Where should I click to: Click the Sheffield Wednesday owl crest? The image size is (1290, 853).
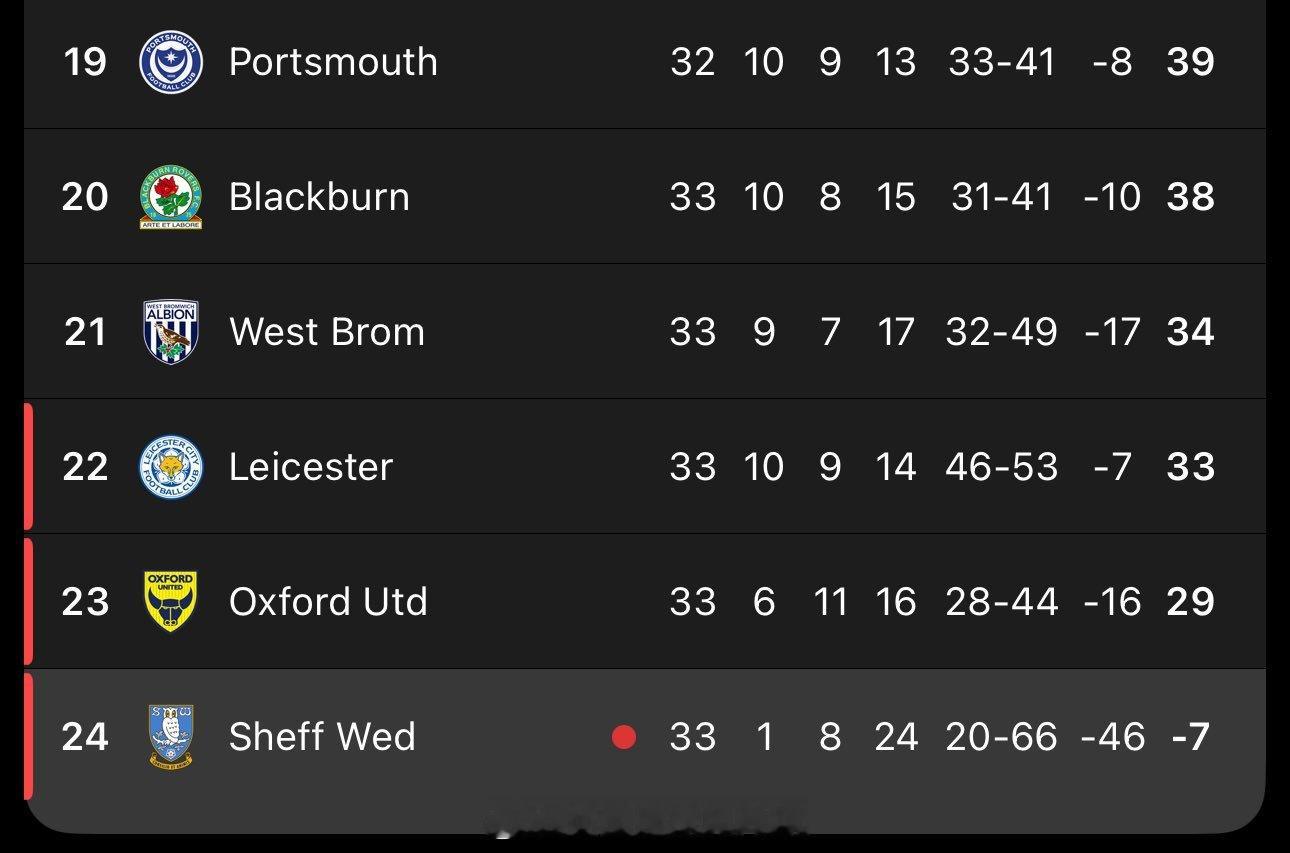171,737
